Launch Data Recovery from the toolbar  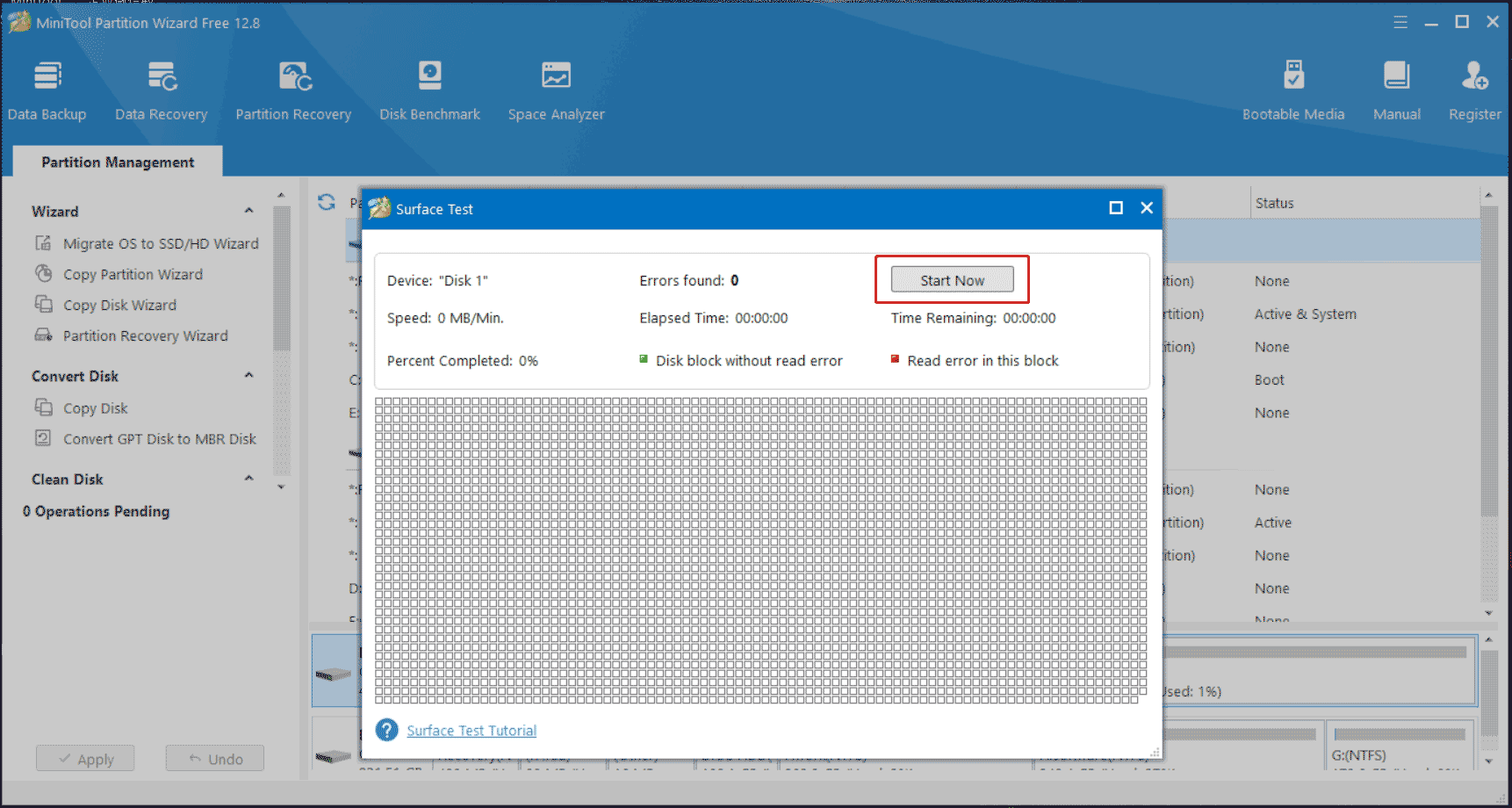pyautogui.click(x=162, y=91)
